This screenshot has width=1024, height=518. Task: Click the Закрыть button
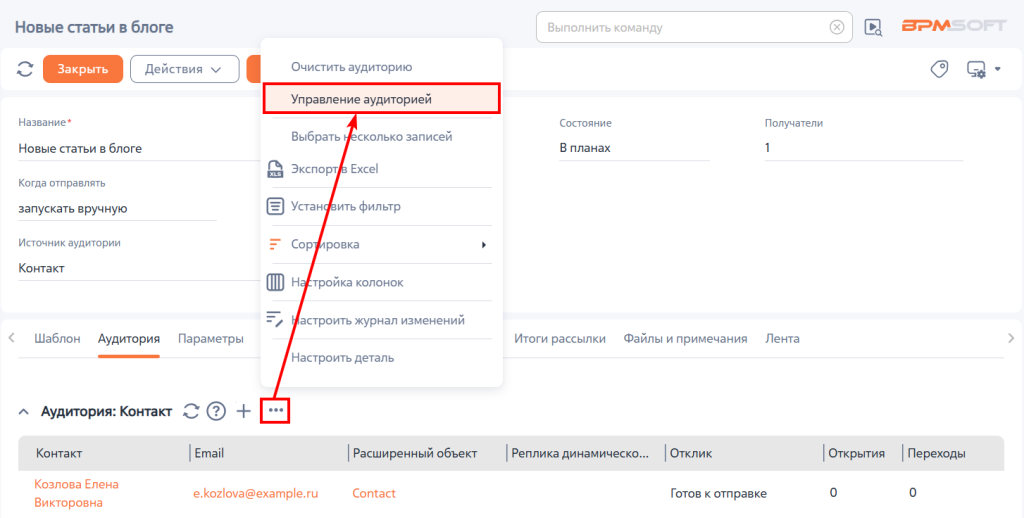83,69
